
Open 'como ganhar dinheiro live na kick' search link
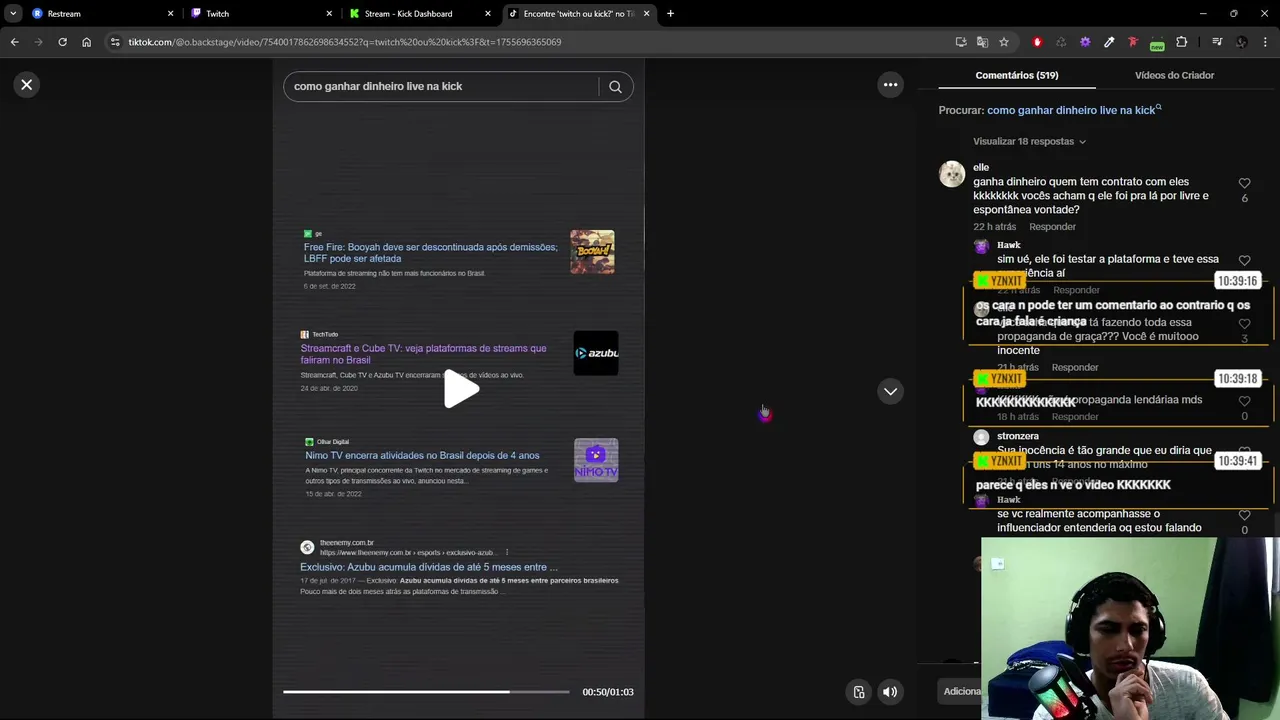click(x=1074, y=110)
